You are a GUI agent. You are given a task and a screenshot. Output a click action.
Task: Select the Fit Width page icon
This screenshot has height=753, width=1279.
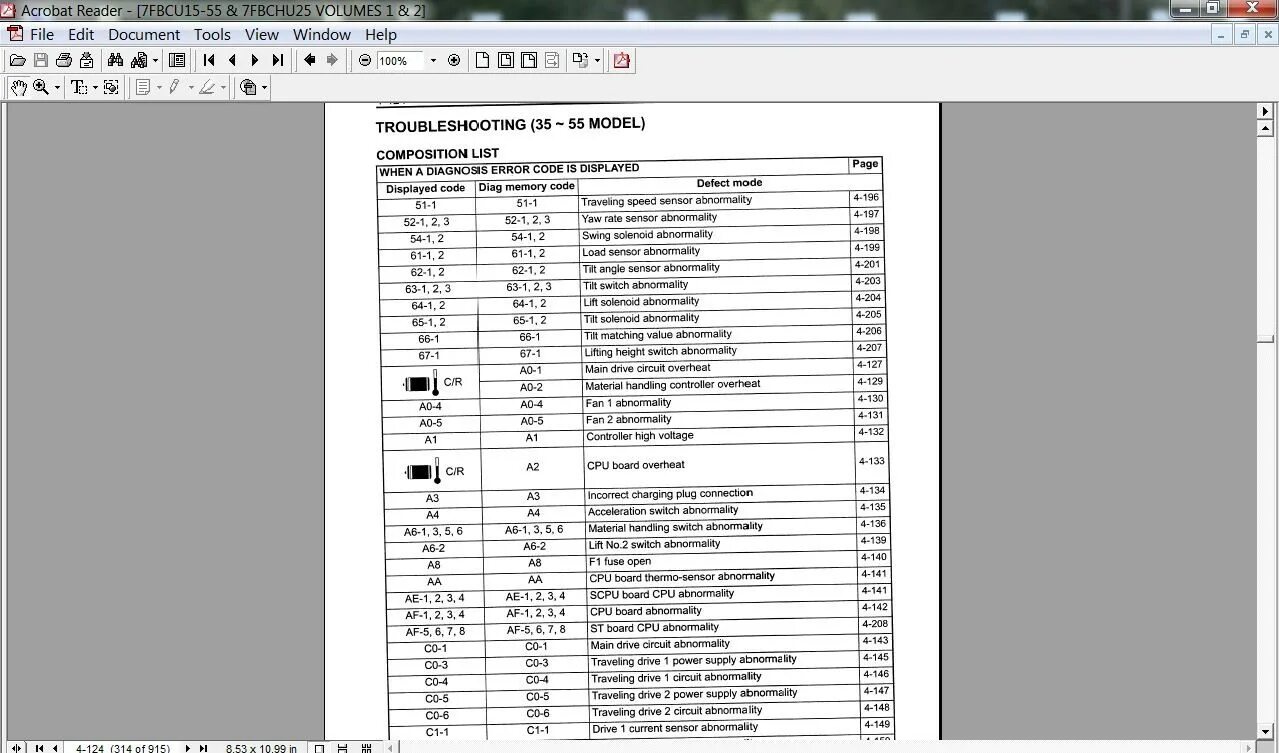(x=529, y=60)
